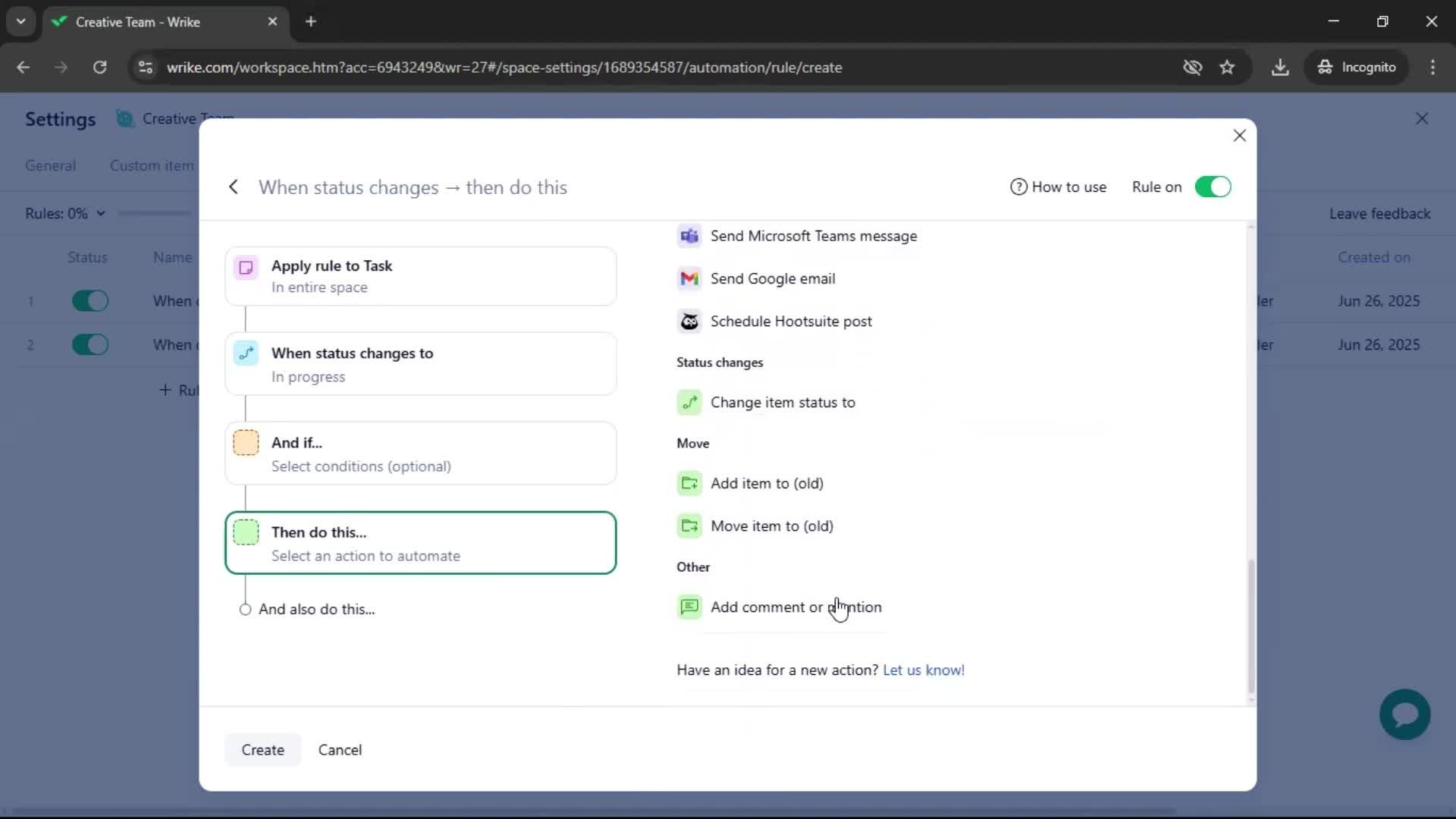The height and width of the screenshot is (819, 1456).
Task: Open Then do this step
Action: (421, 543)
